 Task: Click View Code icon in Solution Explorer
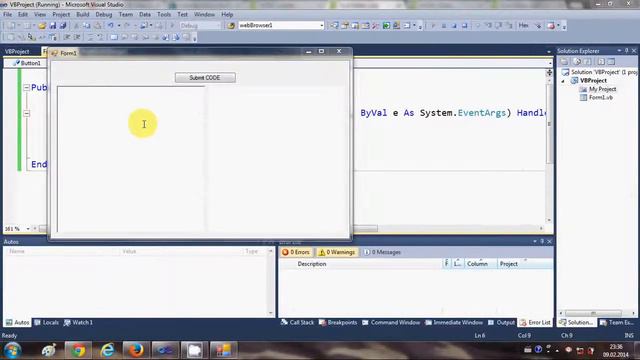(601, 62)
